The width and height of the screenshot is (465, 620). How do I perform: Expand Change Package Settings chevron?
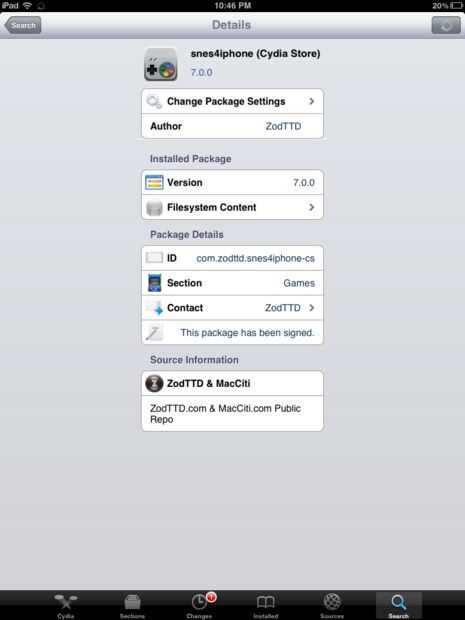(312, 101)
